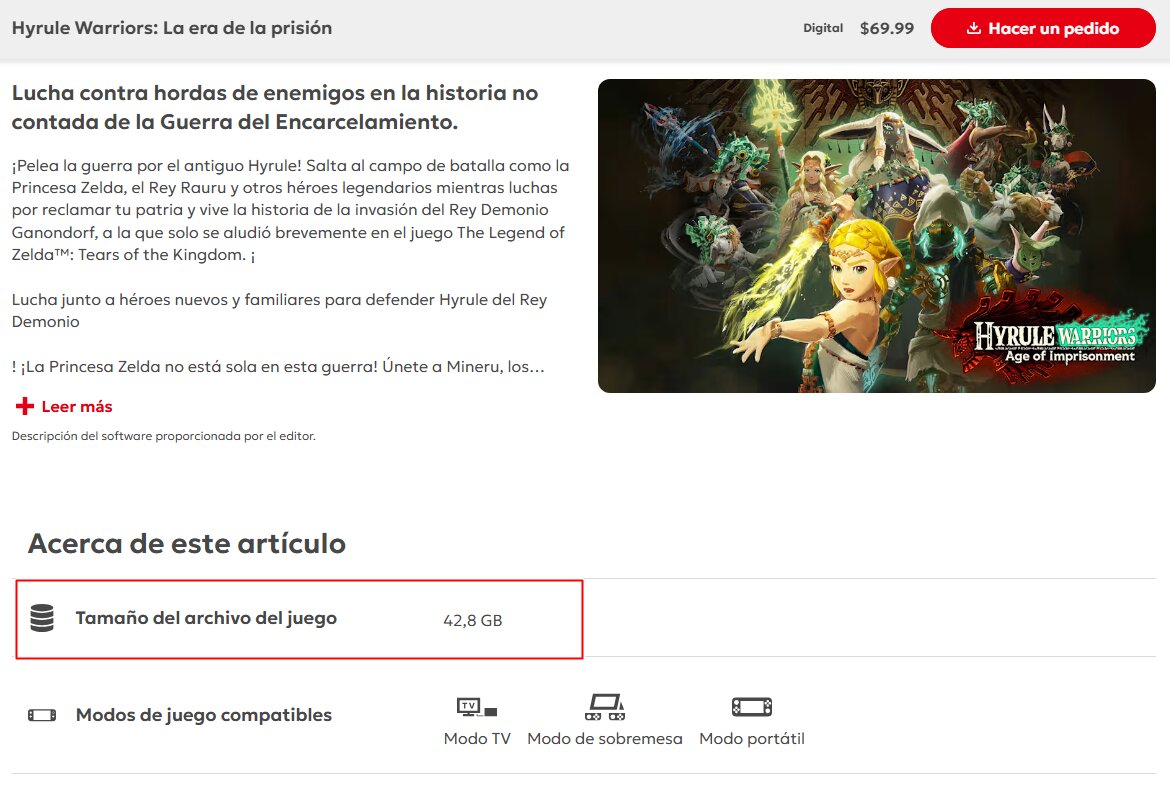Click the $69.99 price
Image resolution: width=1170 pixels, height=786 pixels.
point(886,28)
